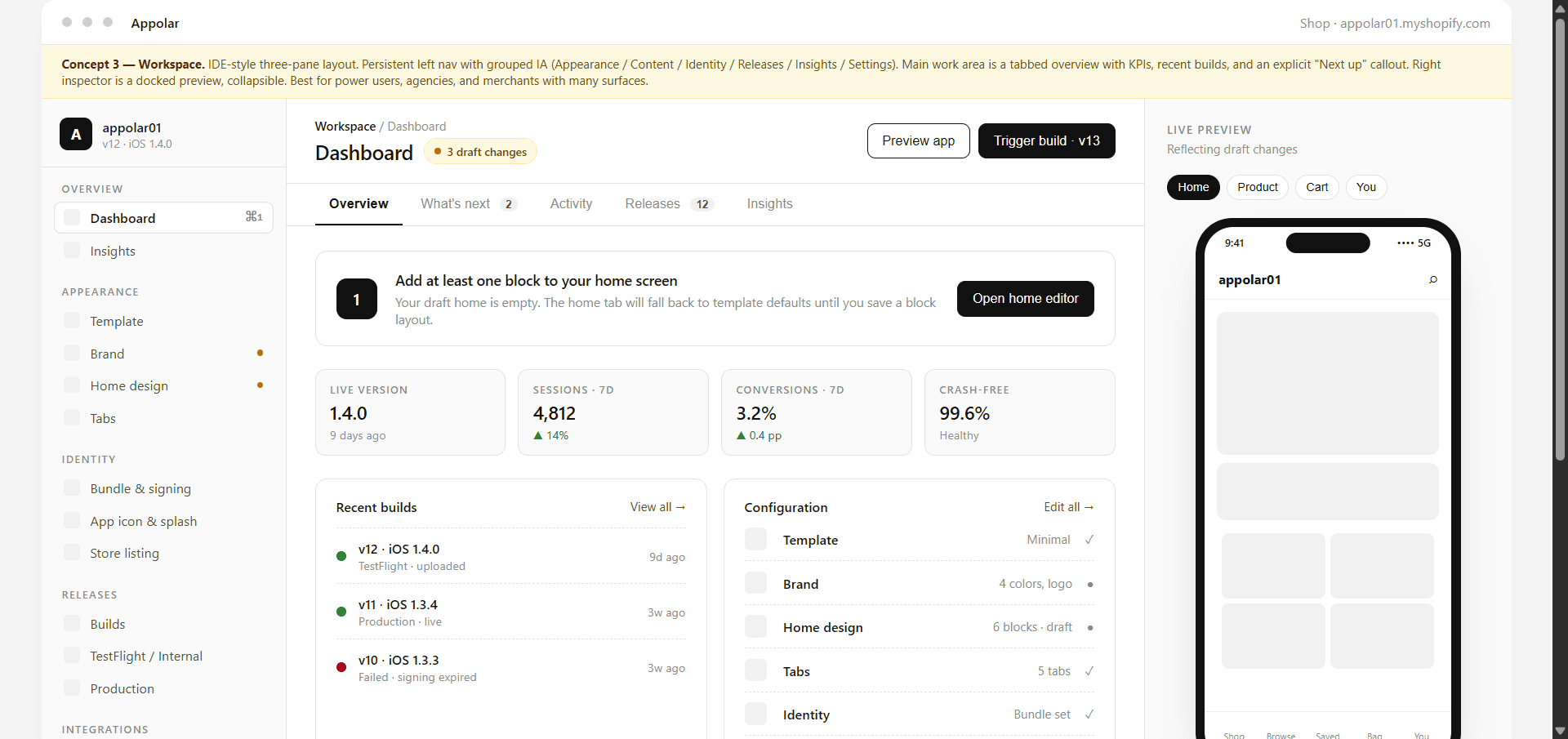Open the v11 · iOS 1.3.4 build row
This screenshot has width=1568, height=739.
(x=510, y=612)
